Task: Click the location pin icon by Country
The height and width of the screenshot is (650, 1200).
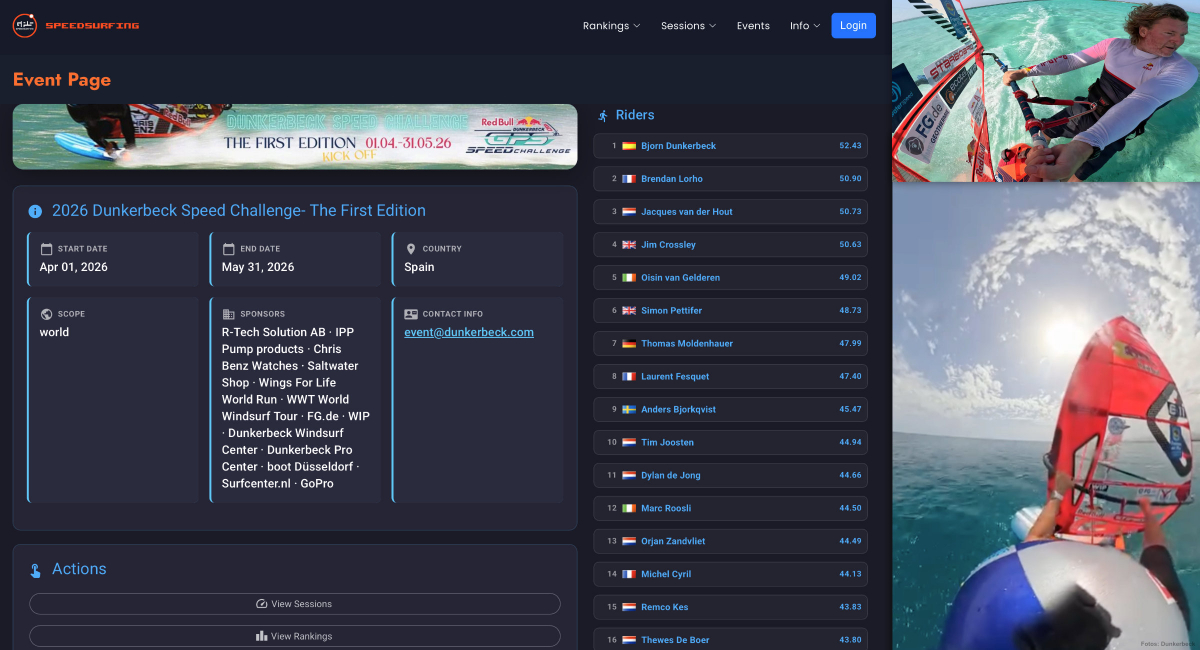Action: click(411, 249)
